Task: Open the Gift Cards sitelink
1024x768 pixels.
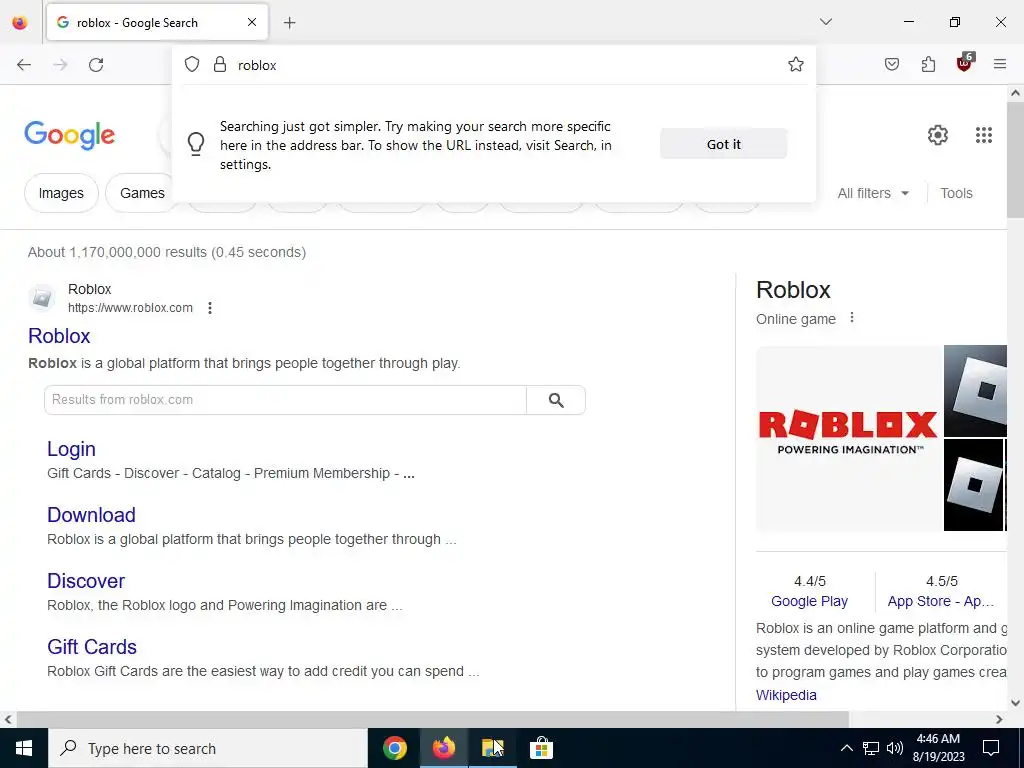Action: pyautogui.click(x=92, y=647)
